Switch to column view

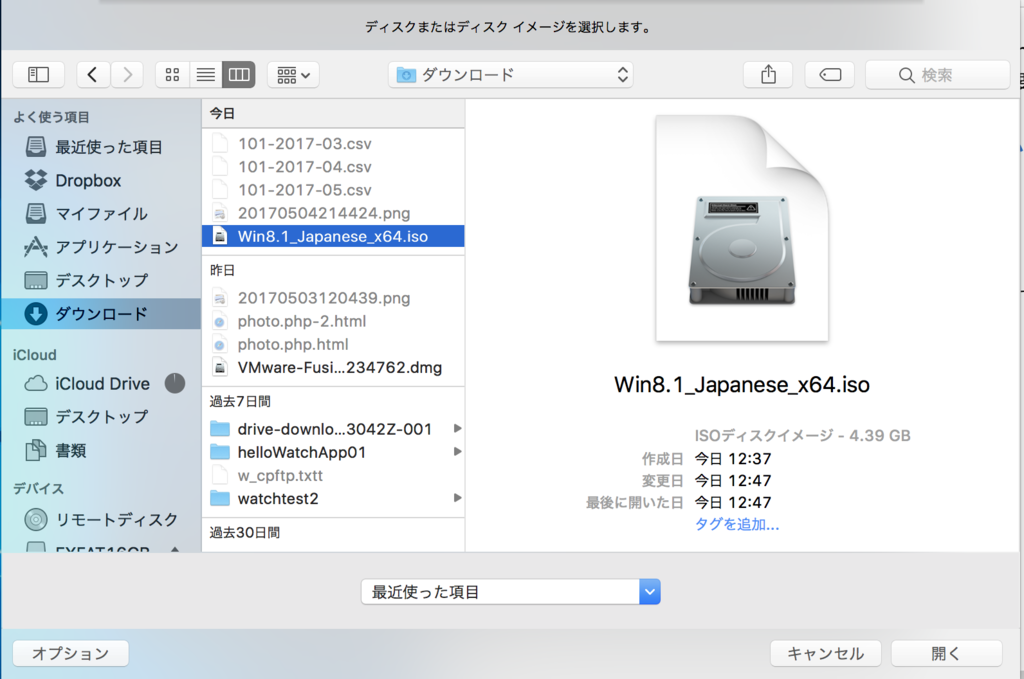(239, 75)
